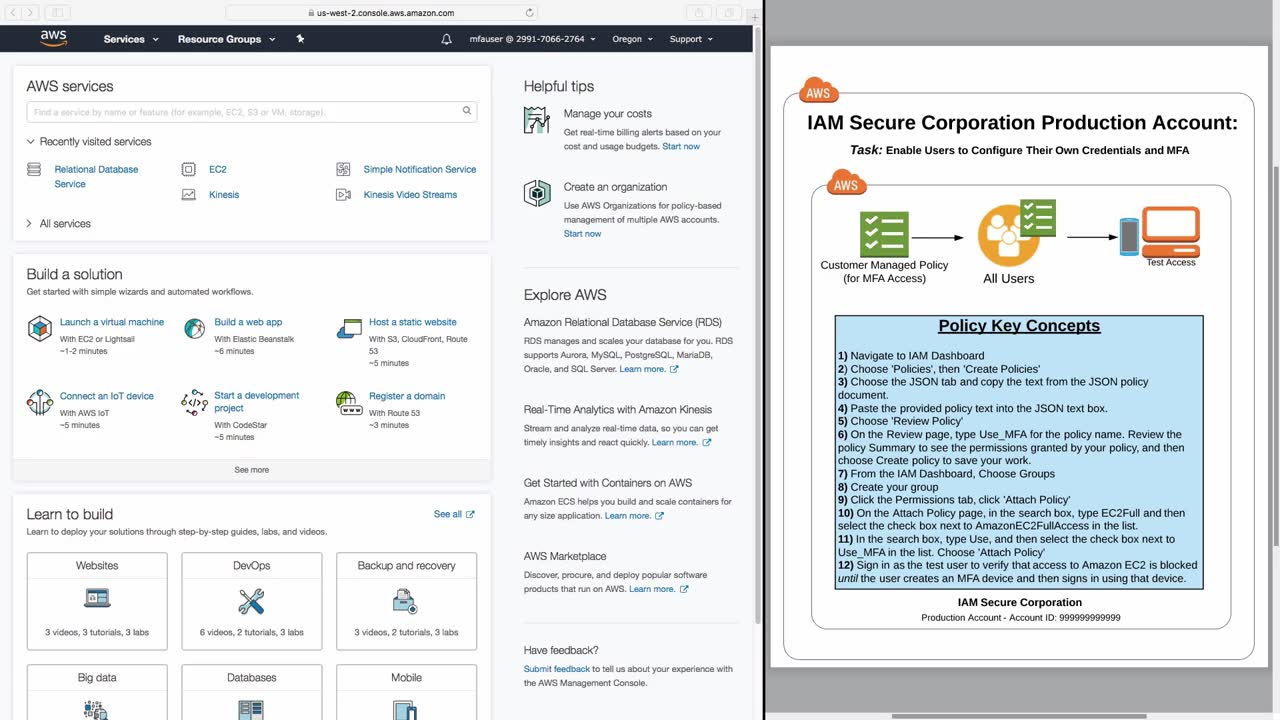Viewport: 1280px width, 720px height.
Task: Click the Connect an IoT device icon
Action: click(x=39, y=402)
